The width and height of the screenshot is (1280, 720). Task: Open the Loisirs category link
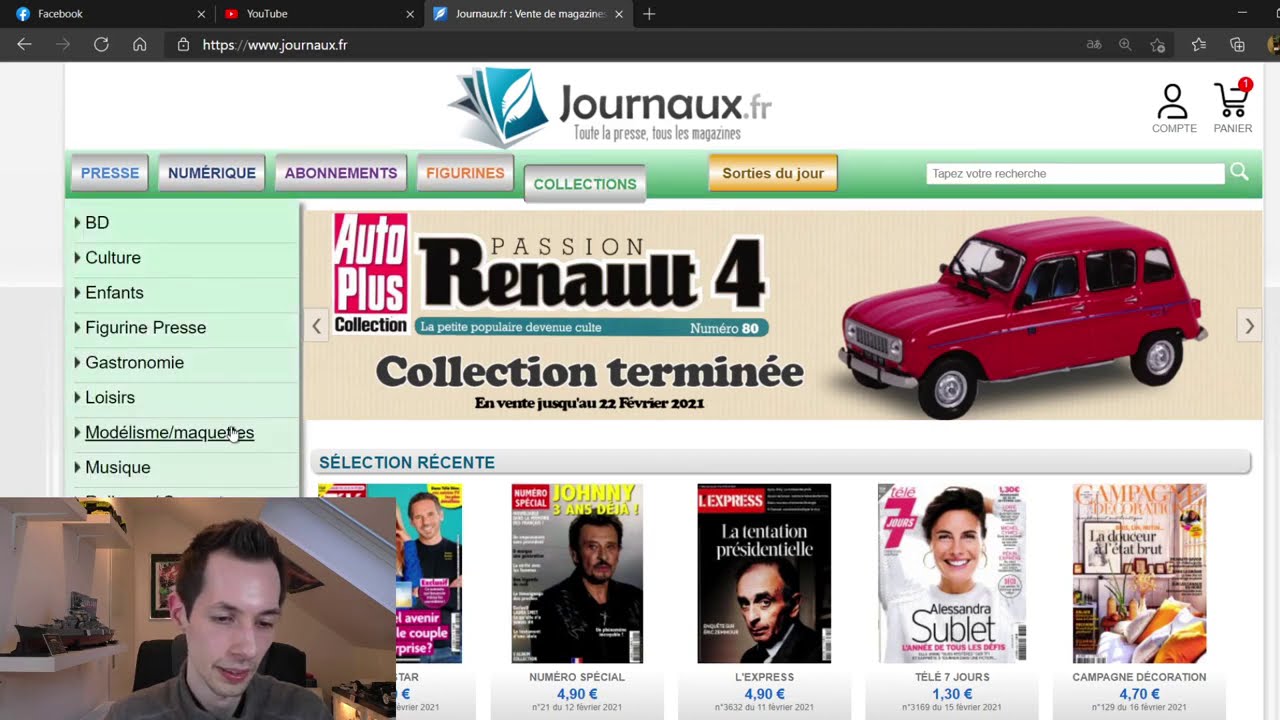(x=110, y=397)
